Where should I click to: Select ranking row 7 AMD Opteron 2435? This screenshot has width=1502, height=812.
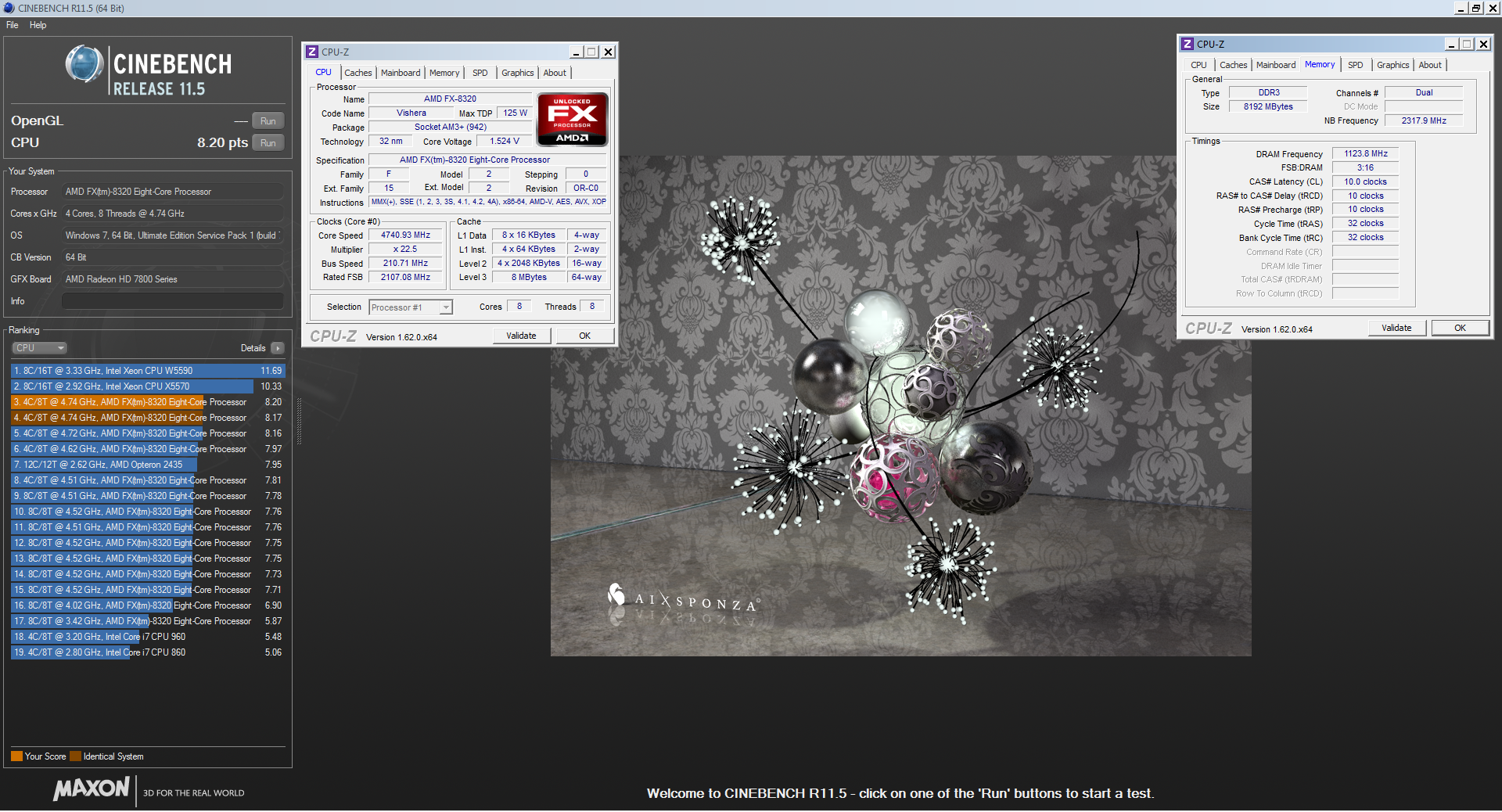(148, 465)
